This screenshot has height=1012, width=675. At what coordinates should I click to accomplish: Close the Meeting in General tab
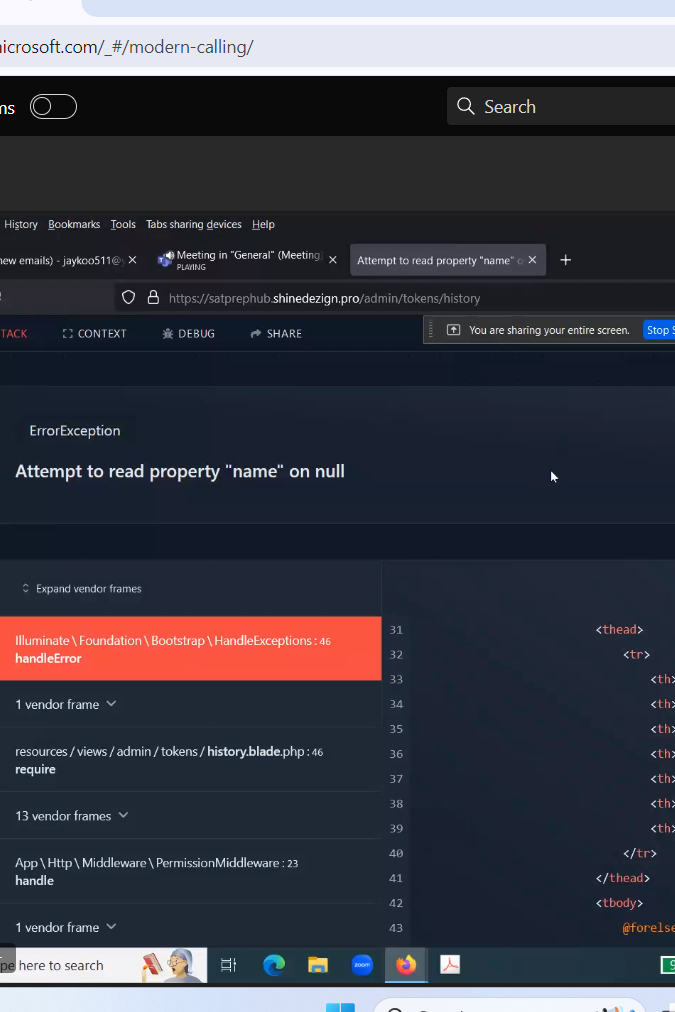(332, 259)
